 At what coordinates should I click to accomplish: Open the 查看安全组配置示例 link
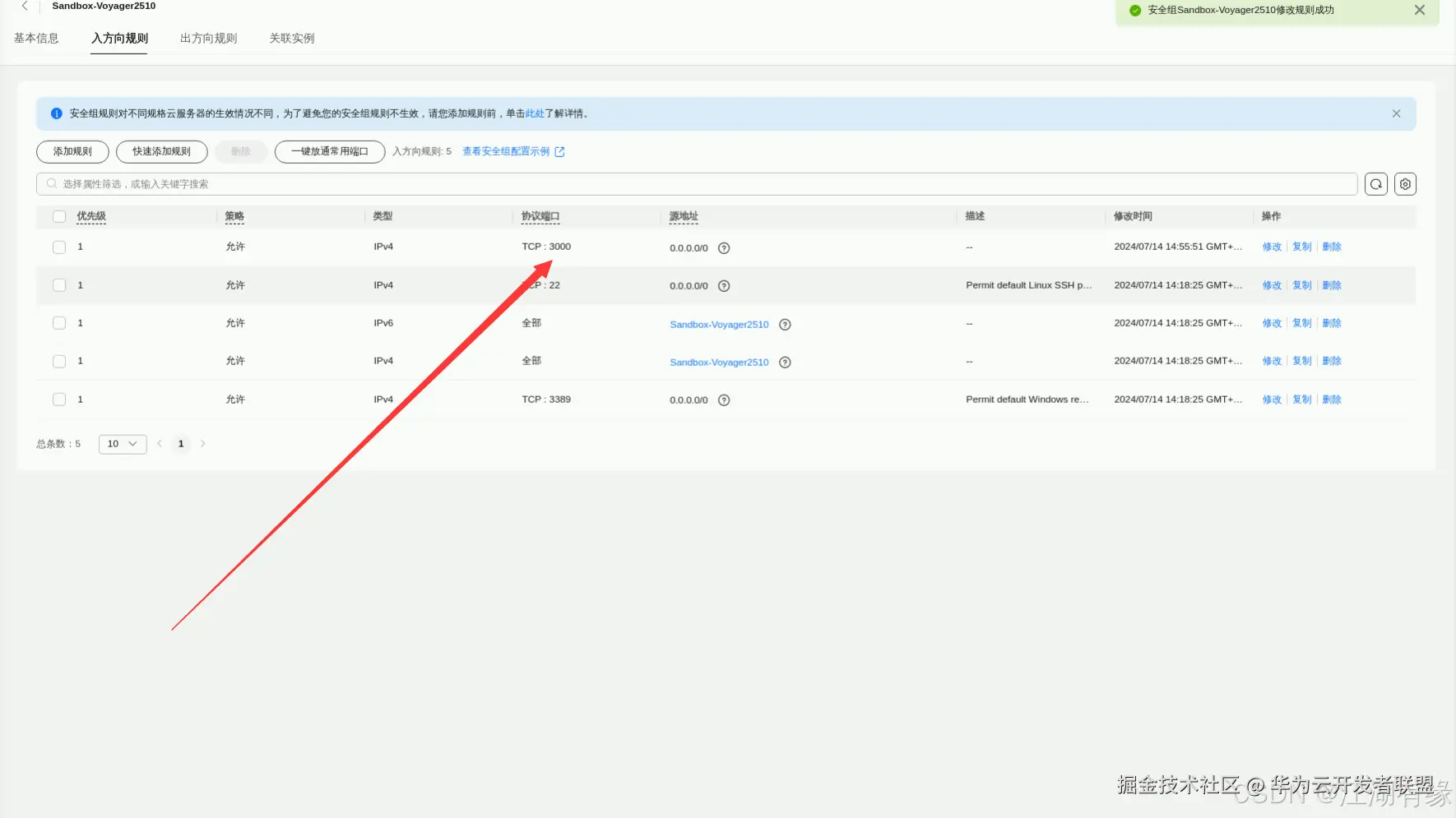pyautogui.click(x=506, y=151)
